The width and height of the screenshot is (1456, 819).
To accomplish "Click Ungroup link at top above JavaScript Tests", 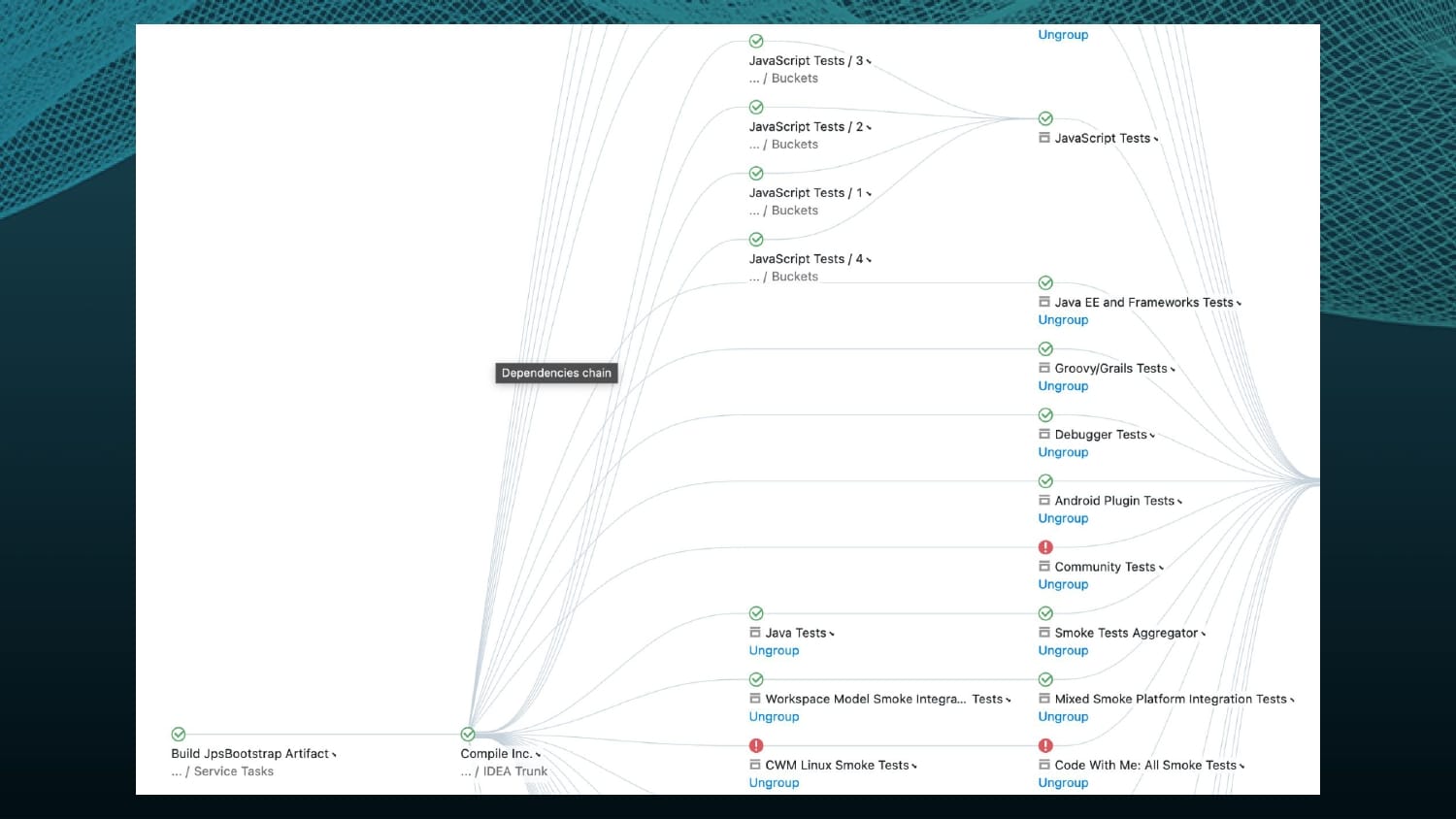I will (1063, 35).
